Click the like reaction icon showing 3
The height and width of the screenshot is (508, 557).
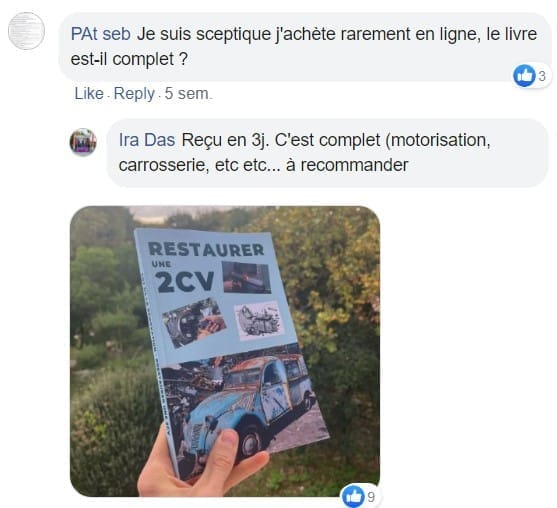click(x=524, y=76)
